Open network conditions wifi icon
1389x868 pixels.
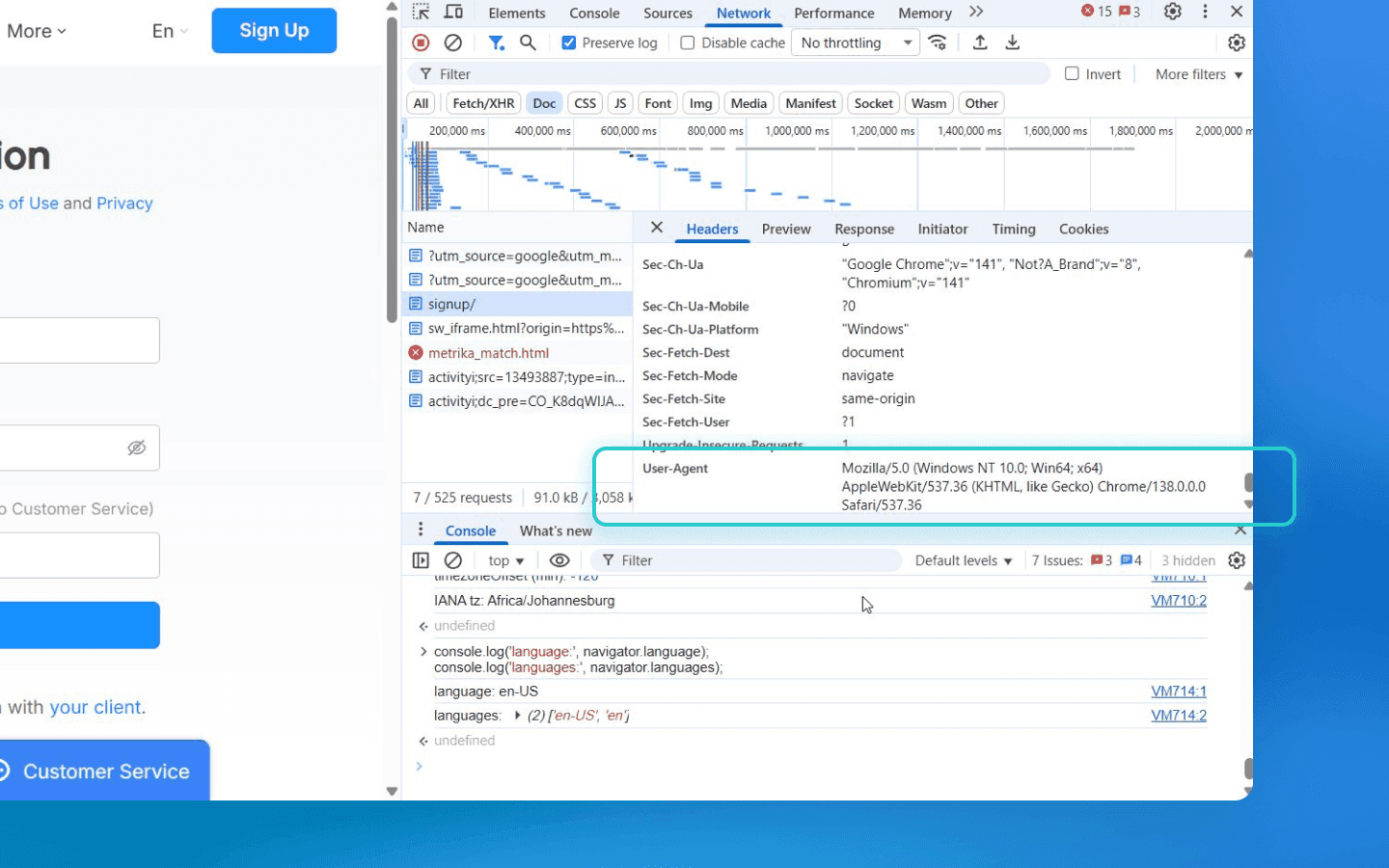tap(938, 42)
